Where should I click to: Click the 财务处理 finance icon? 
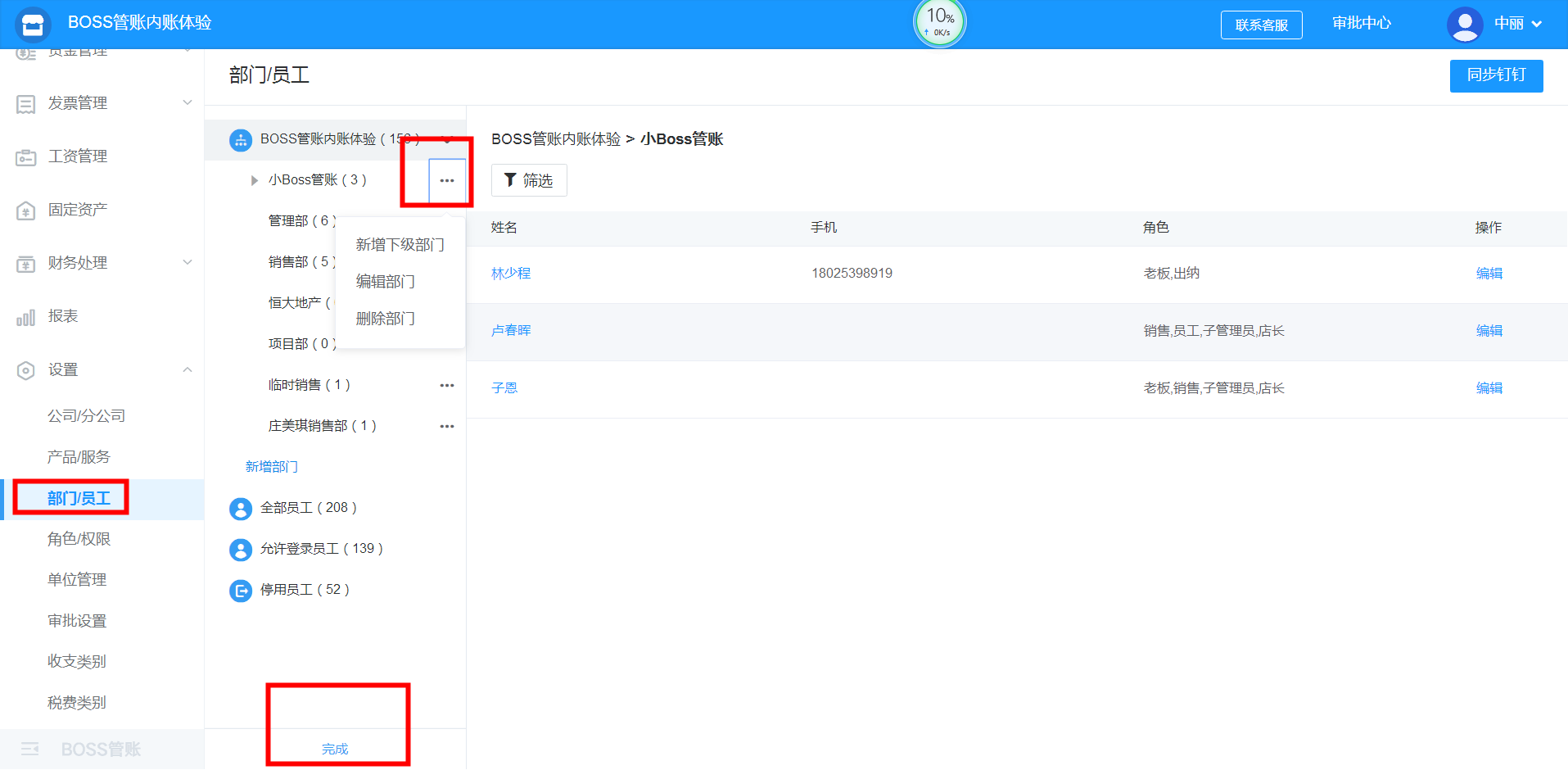[x=26, y=264]
